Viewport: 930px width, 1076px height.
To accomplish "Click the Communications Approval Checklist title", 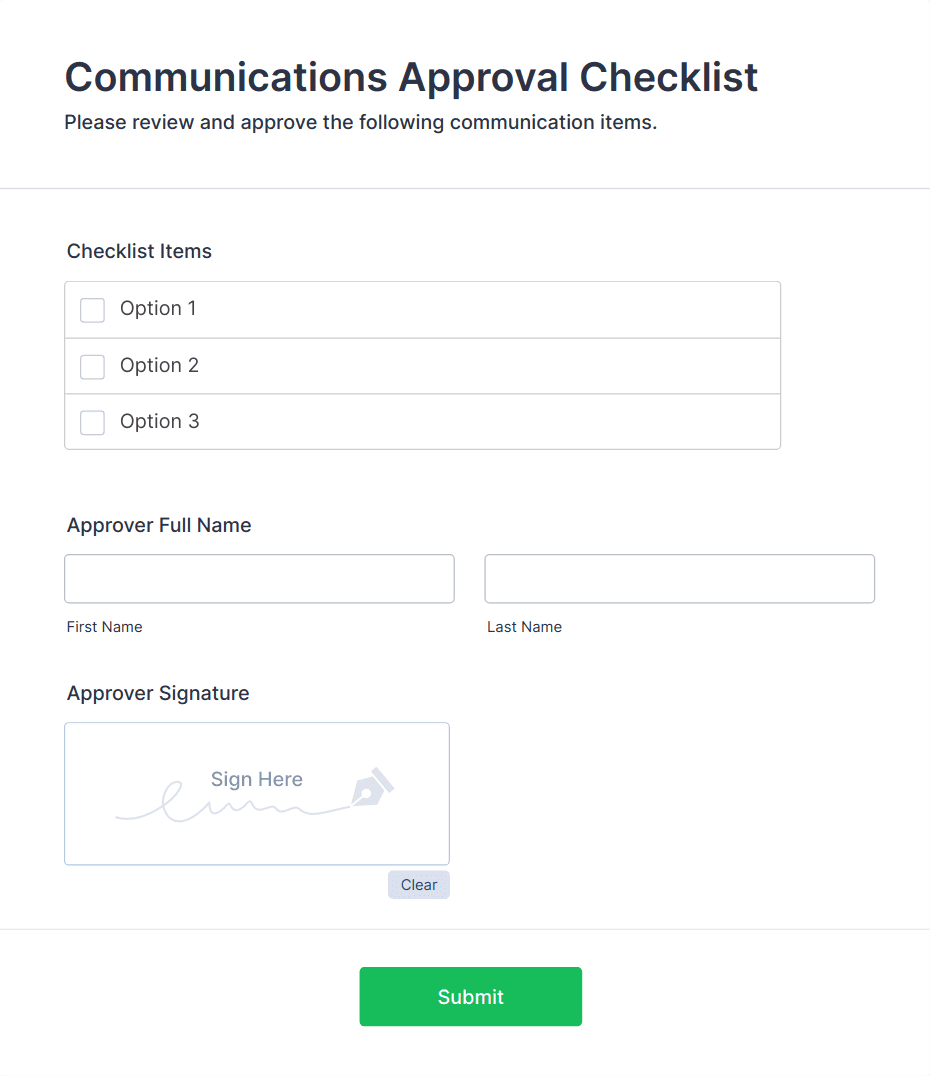I will (411, 77).
